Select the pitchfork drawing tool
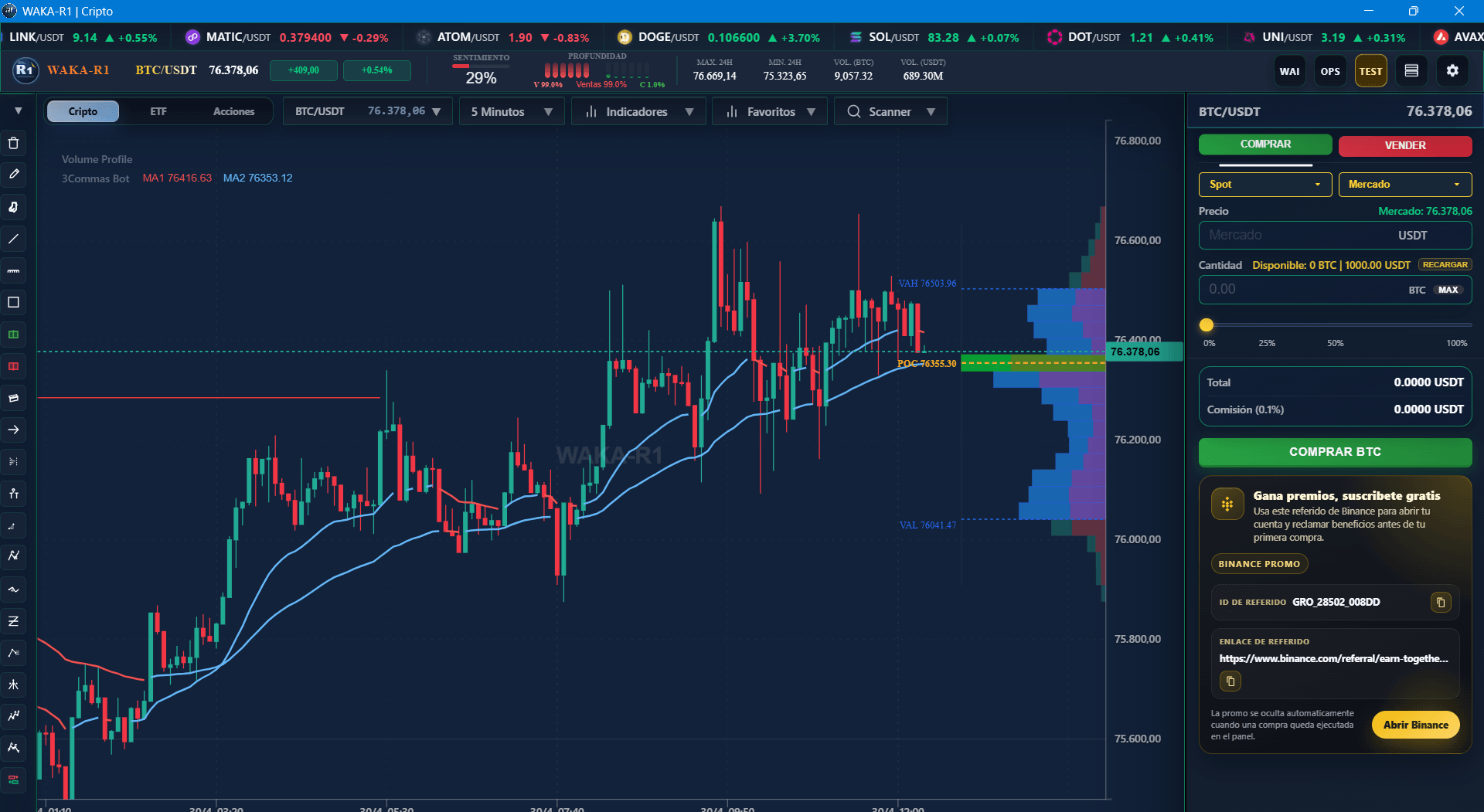Screen dimensions: 1484x812 [13, 494]
